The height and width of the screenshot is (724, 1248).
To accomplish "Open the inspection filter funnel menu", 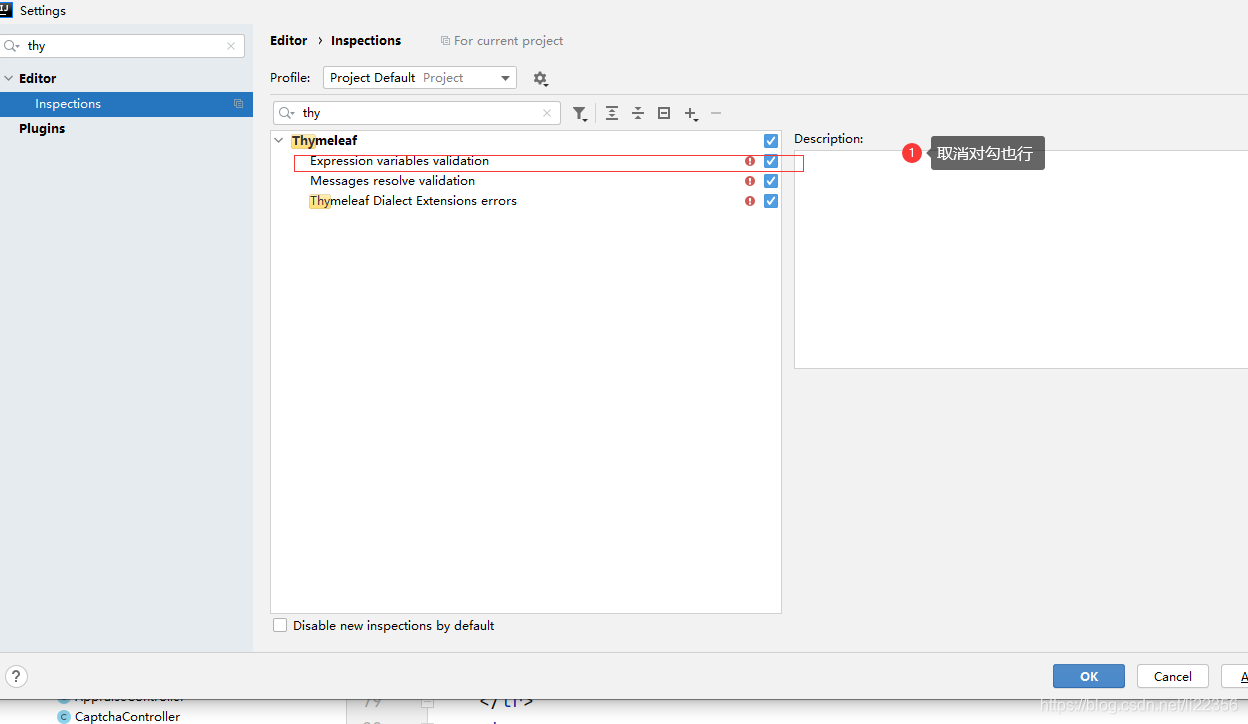I will click(x=580, y=114).
